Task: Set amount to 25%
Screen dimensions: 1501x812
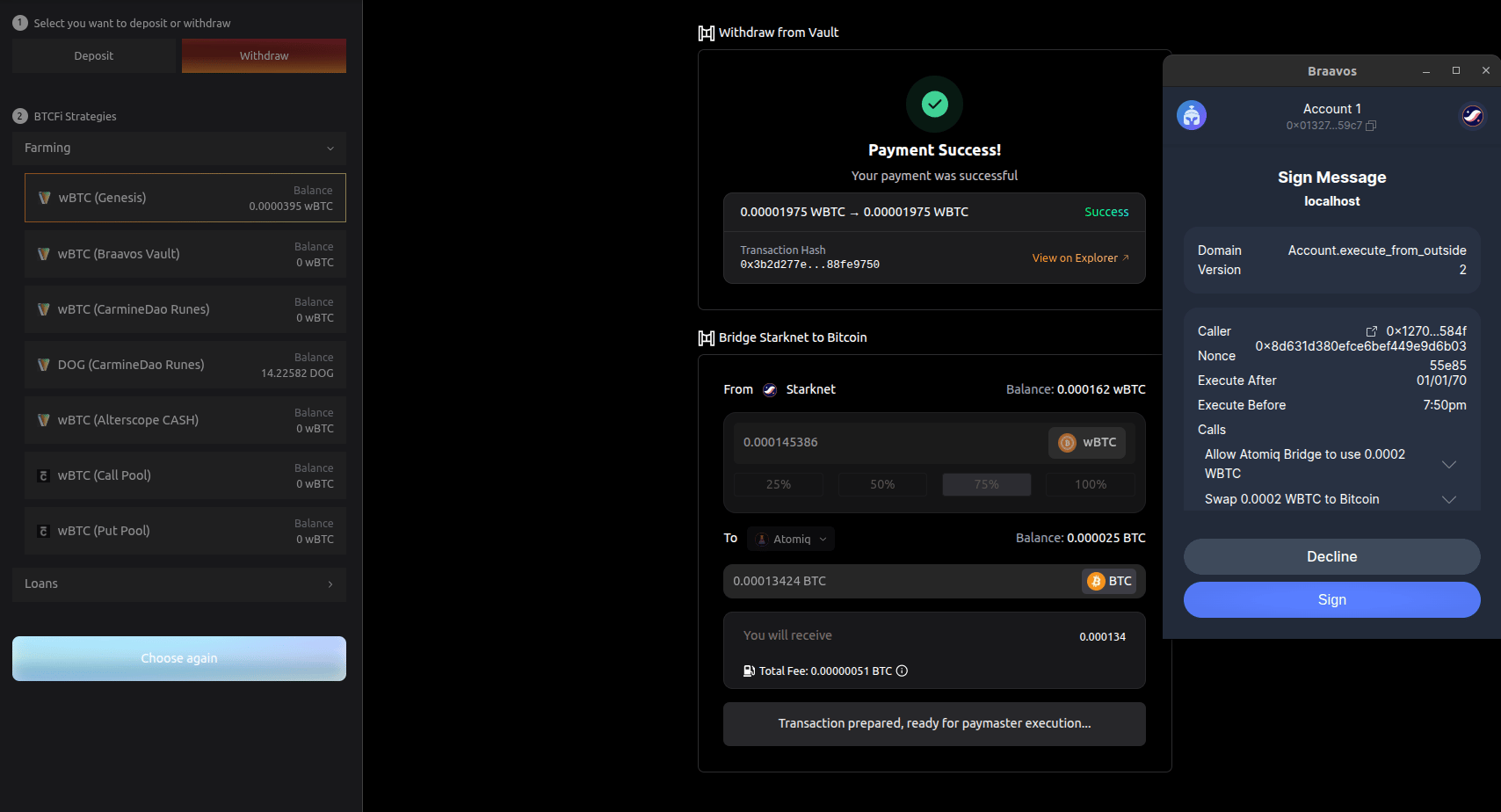Action: point(779,484)
